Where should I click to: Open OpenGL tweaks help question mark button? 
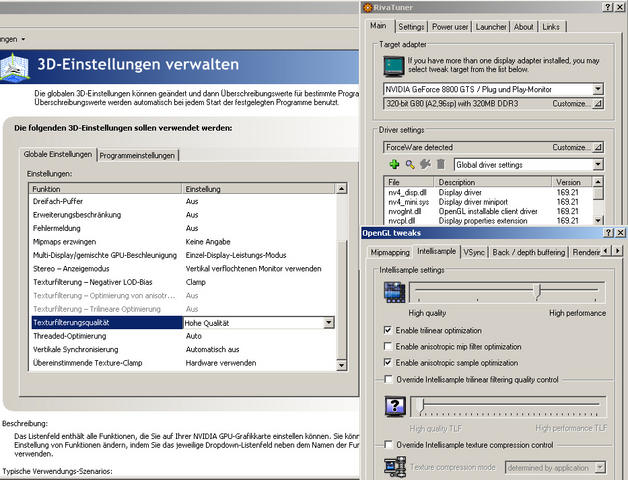[608, 233]
